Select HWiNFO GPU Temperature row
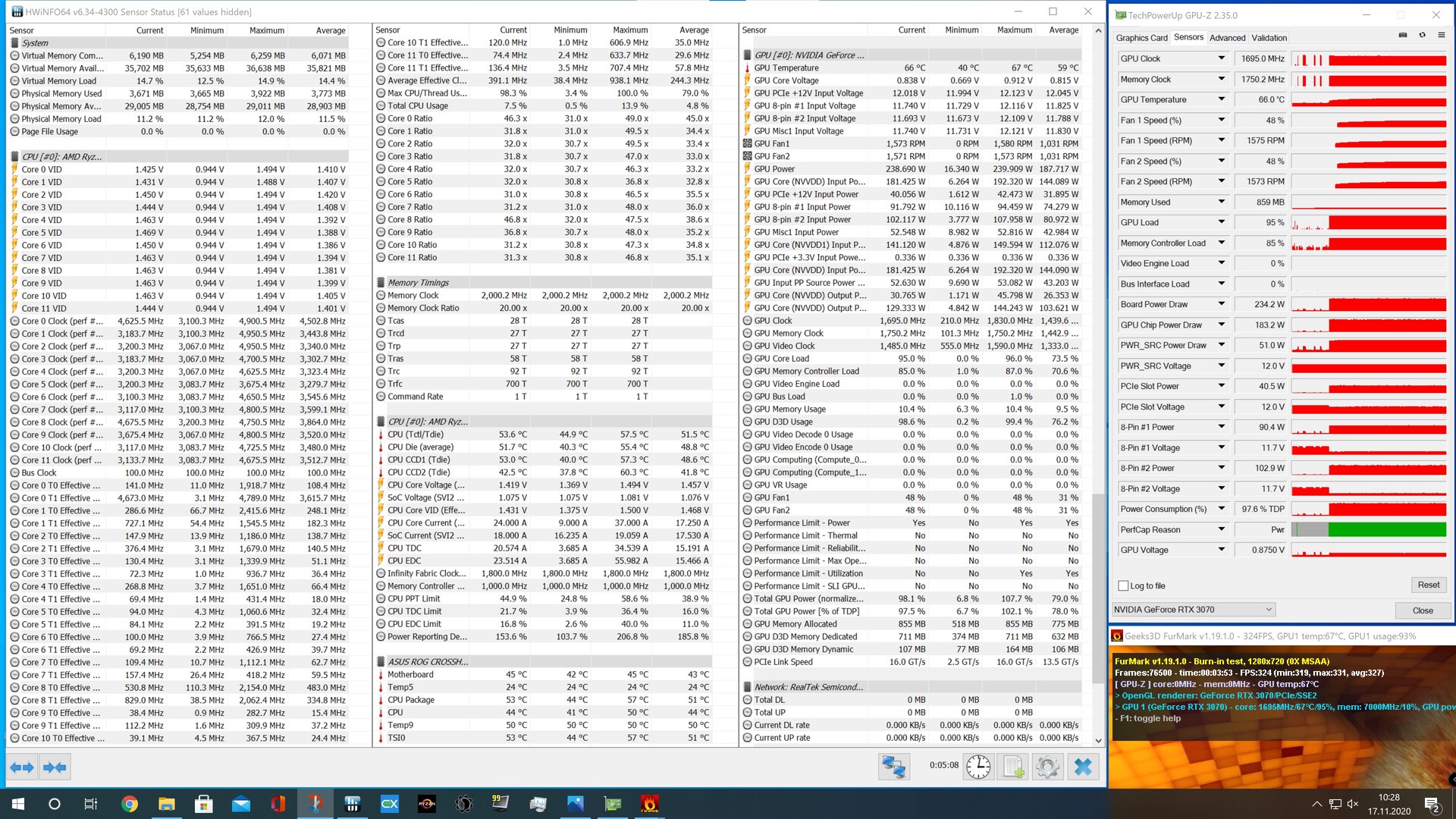 (912, 68)
